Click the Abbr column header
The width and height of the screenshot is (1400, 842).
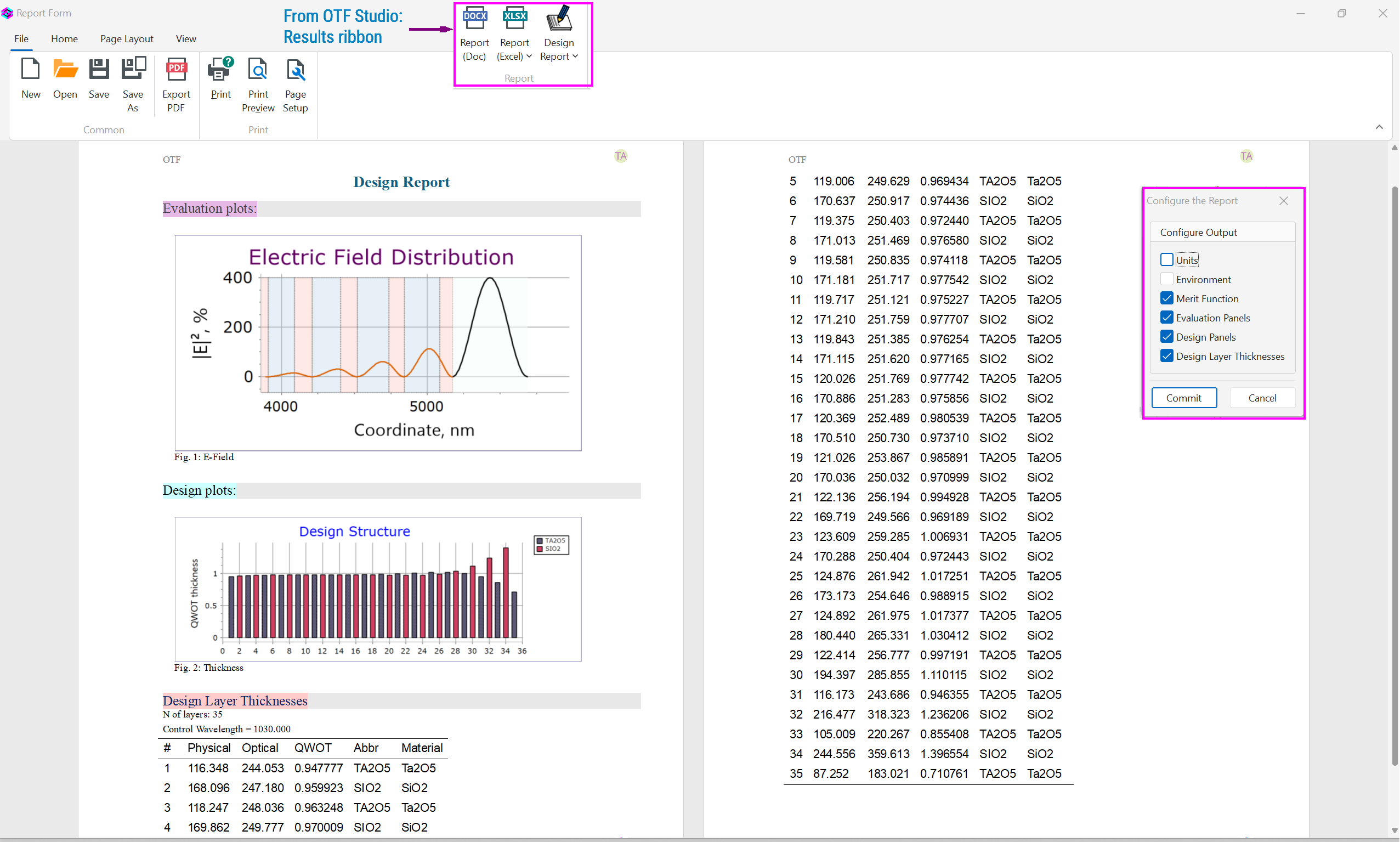click(366, 748)
